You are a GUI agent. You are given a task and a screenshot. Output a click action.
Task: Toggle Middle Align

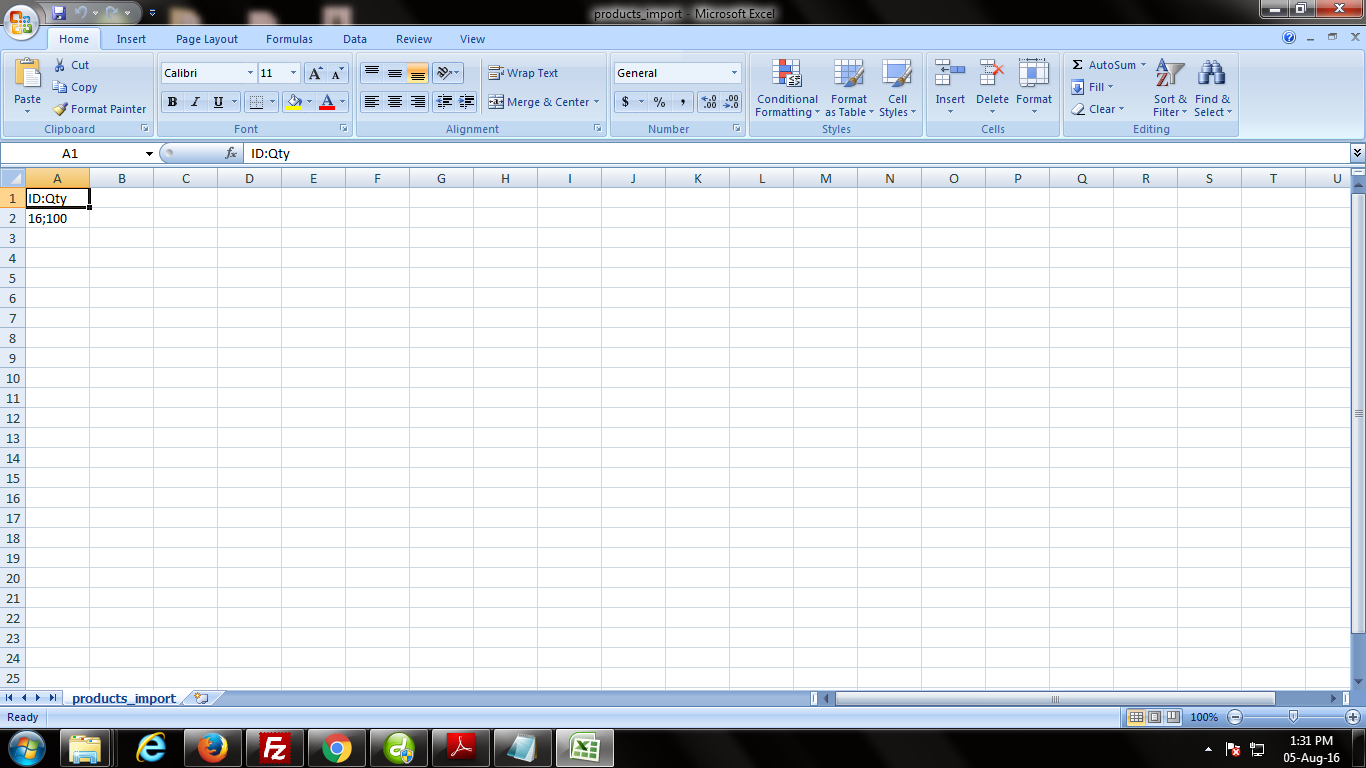coord(395,73)
